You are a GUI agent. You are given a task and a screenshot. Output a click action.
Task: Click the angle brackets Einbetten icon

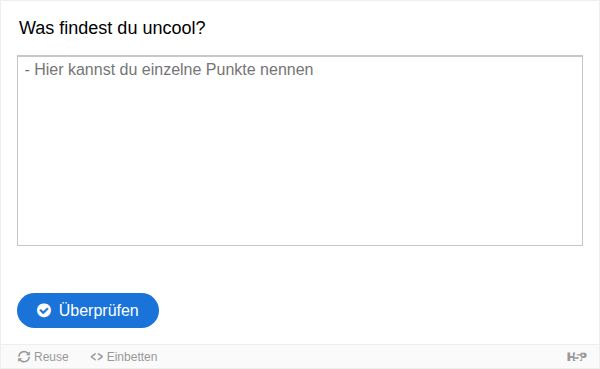click(96, 357)
